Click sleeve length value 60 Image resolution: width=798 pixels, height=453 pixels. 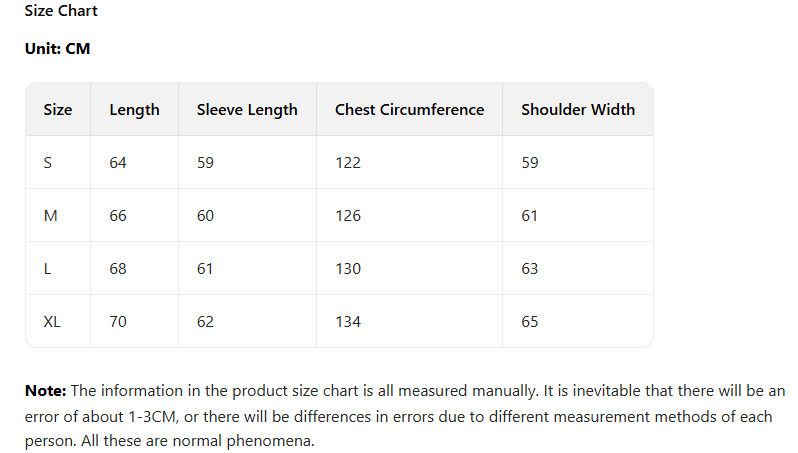205,216
